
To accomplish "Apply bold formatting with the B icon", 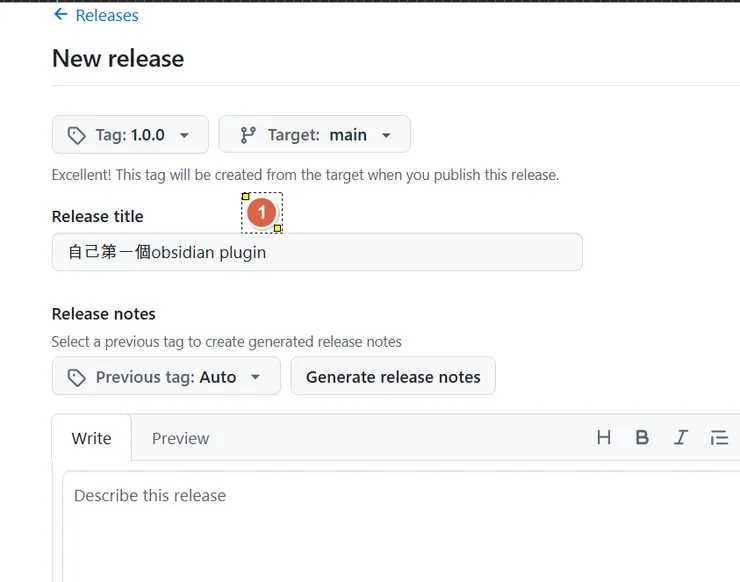I will (642, 437).
